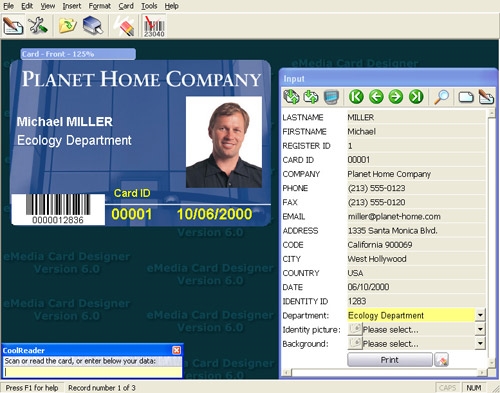
Task: Click the barcode 23040 toolbar icon
Action: pyautogui.click(x=154, y=26)
